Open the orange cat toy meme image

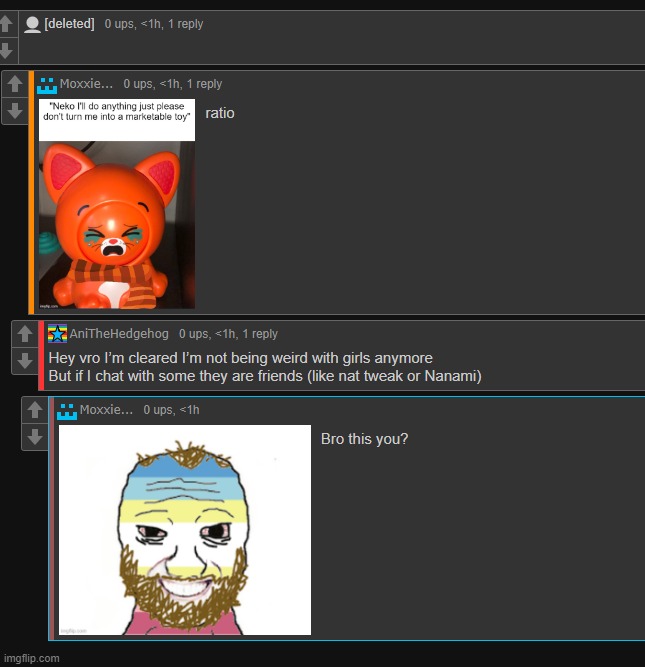click(x=117, y=204)
